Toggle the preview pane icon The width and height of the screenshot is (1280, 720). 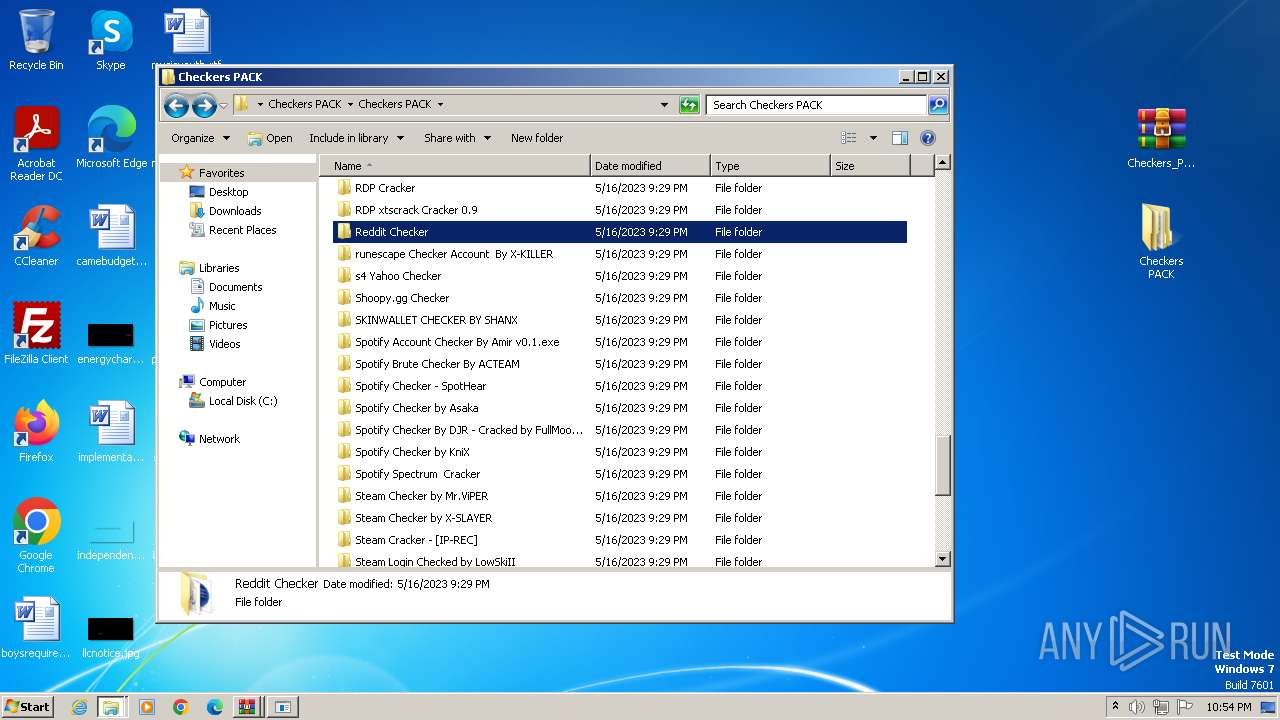coord(899,138)
